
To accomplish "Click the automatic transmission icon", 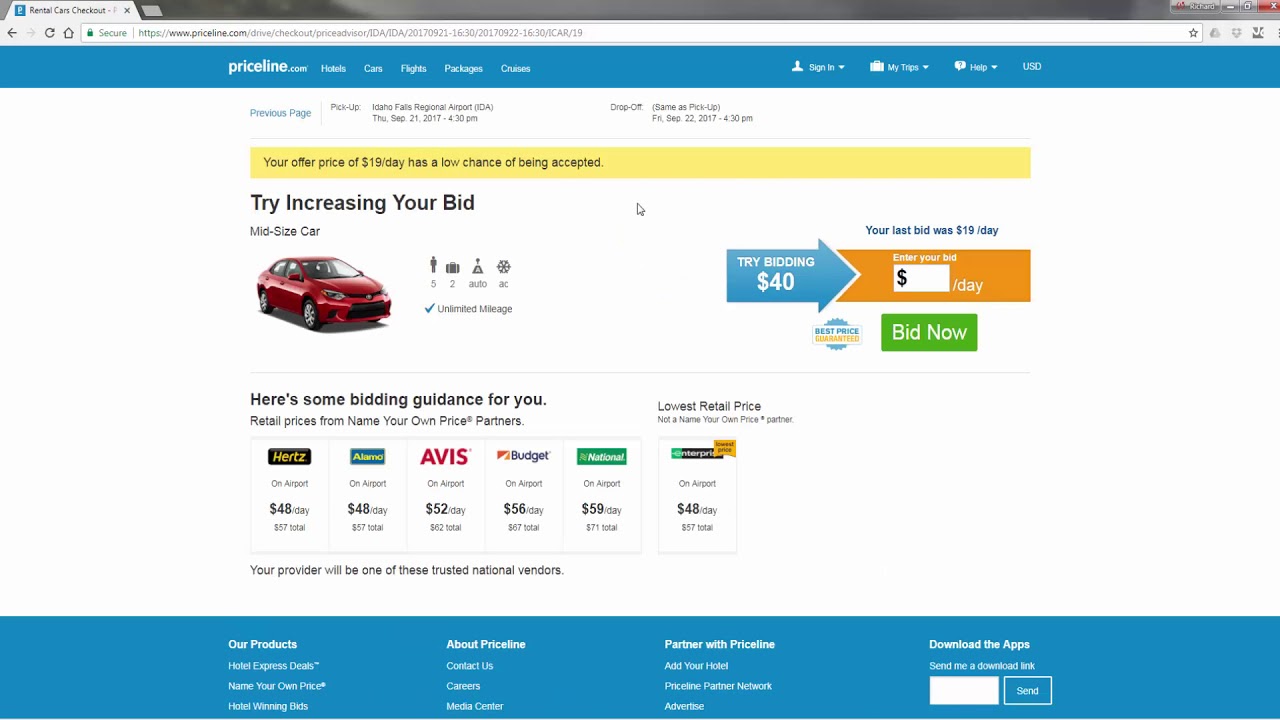I will [x=478, y=267].
